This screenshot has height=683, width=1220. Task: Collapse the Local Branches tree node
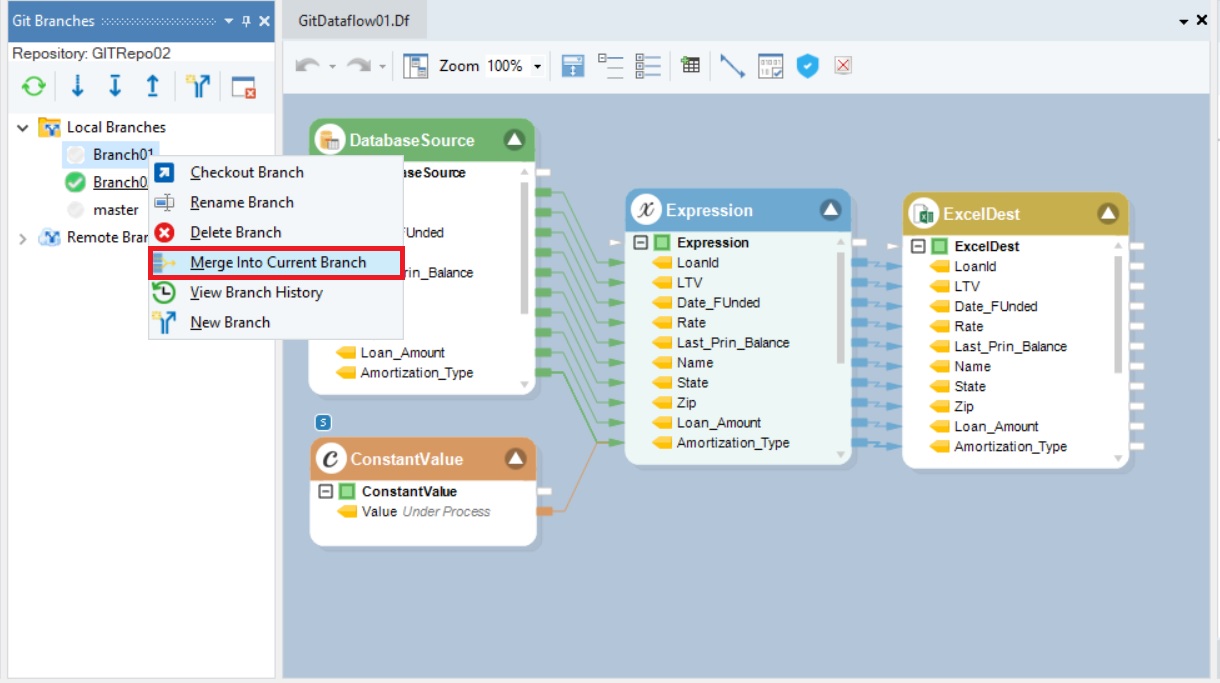click(x=23, y=128)
